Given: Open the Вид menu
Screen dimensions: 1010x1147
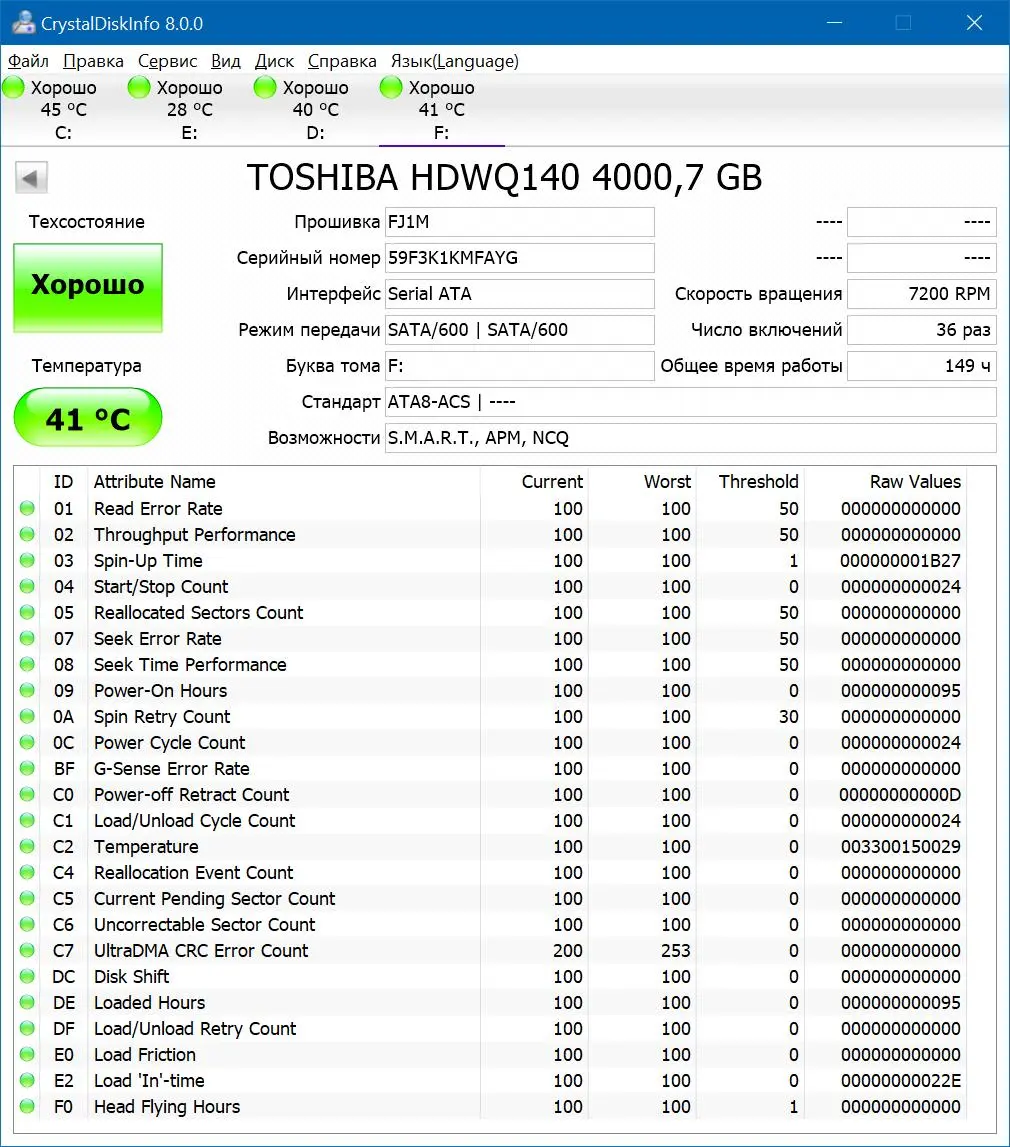Looking at the screenshot, I should click(x=226, y=61).
